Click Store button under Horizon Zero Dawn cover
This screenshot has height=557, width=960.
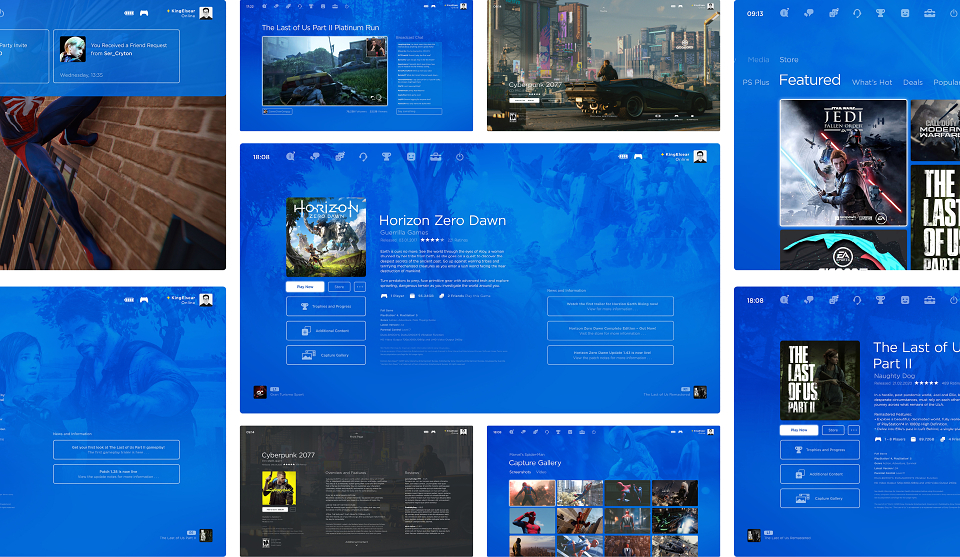(x=339, y=286)
